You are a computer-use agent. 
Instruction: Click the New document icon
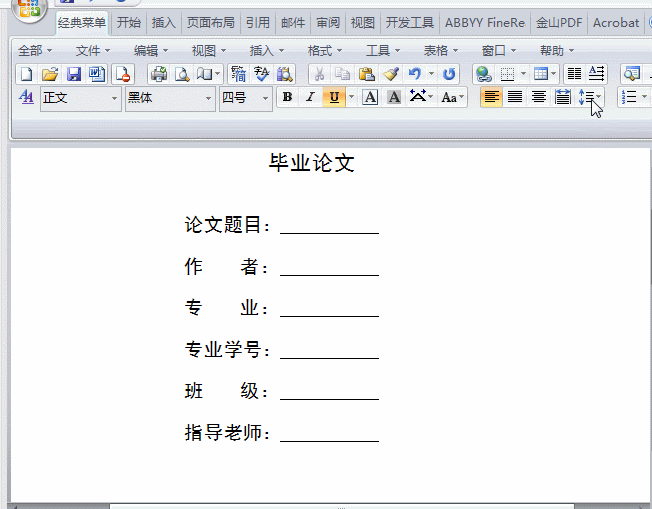tap(26, 74)
